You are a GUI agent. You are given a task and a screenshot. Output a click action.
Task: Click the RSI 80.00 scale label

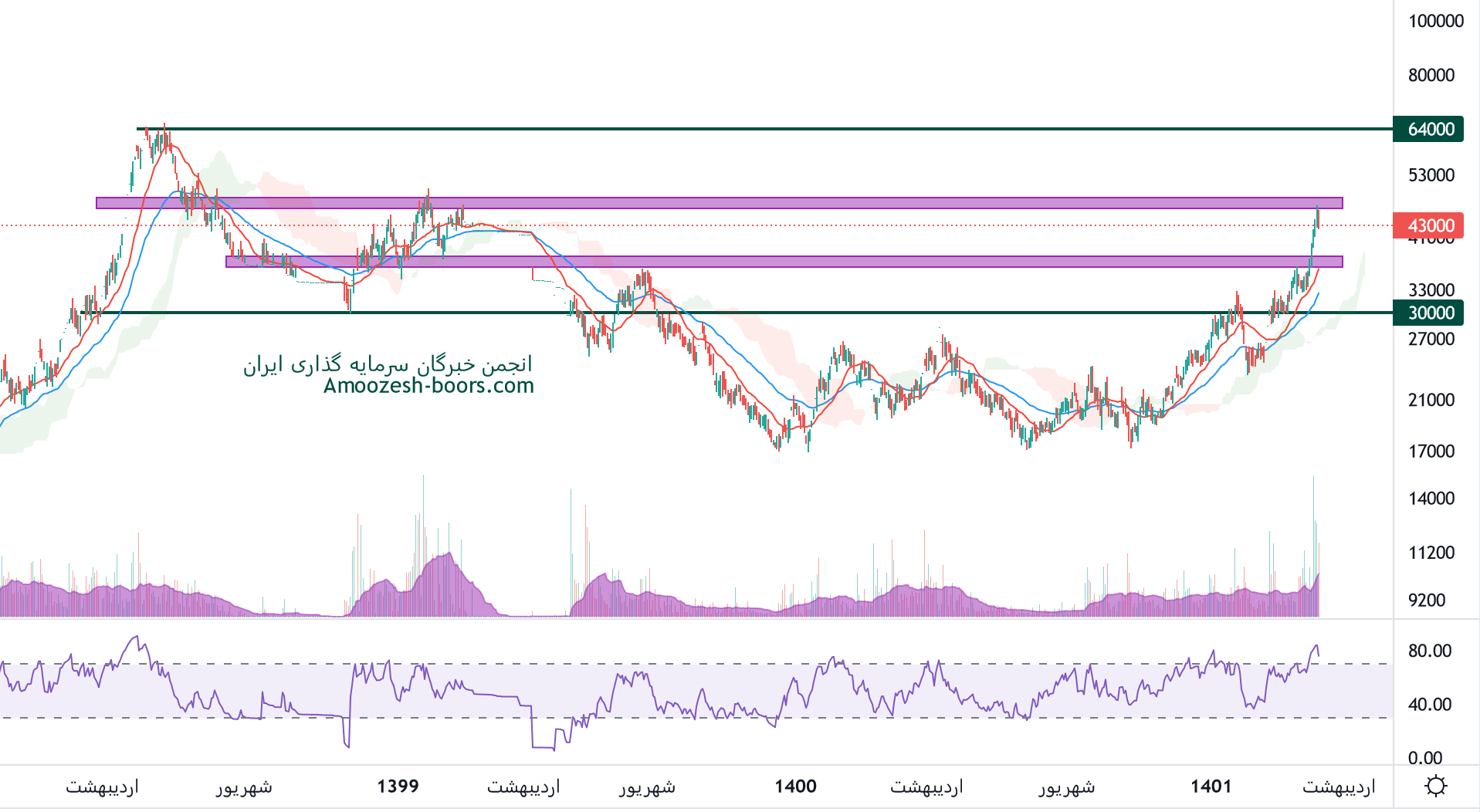[x=1429, y=651]
